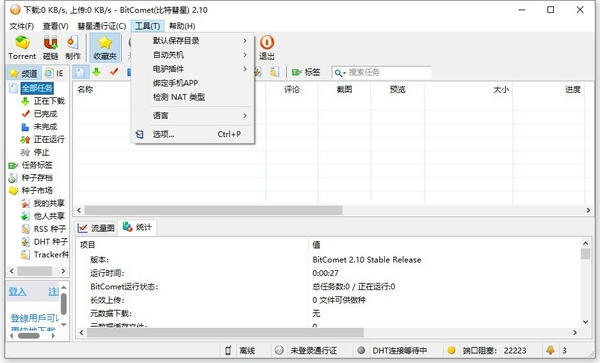600x363 pixels.
Task: Select 他人共享 in the sidebar tree
Action: pos(49,216)
